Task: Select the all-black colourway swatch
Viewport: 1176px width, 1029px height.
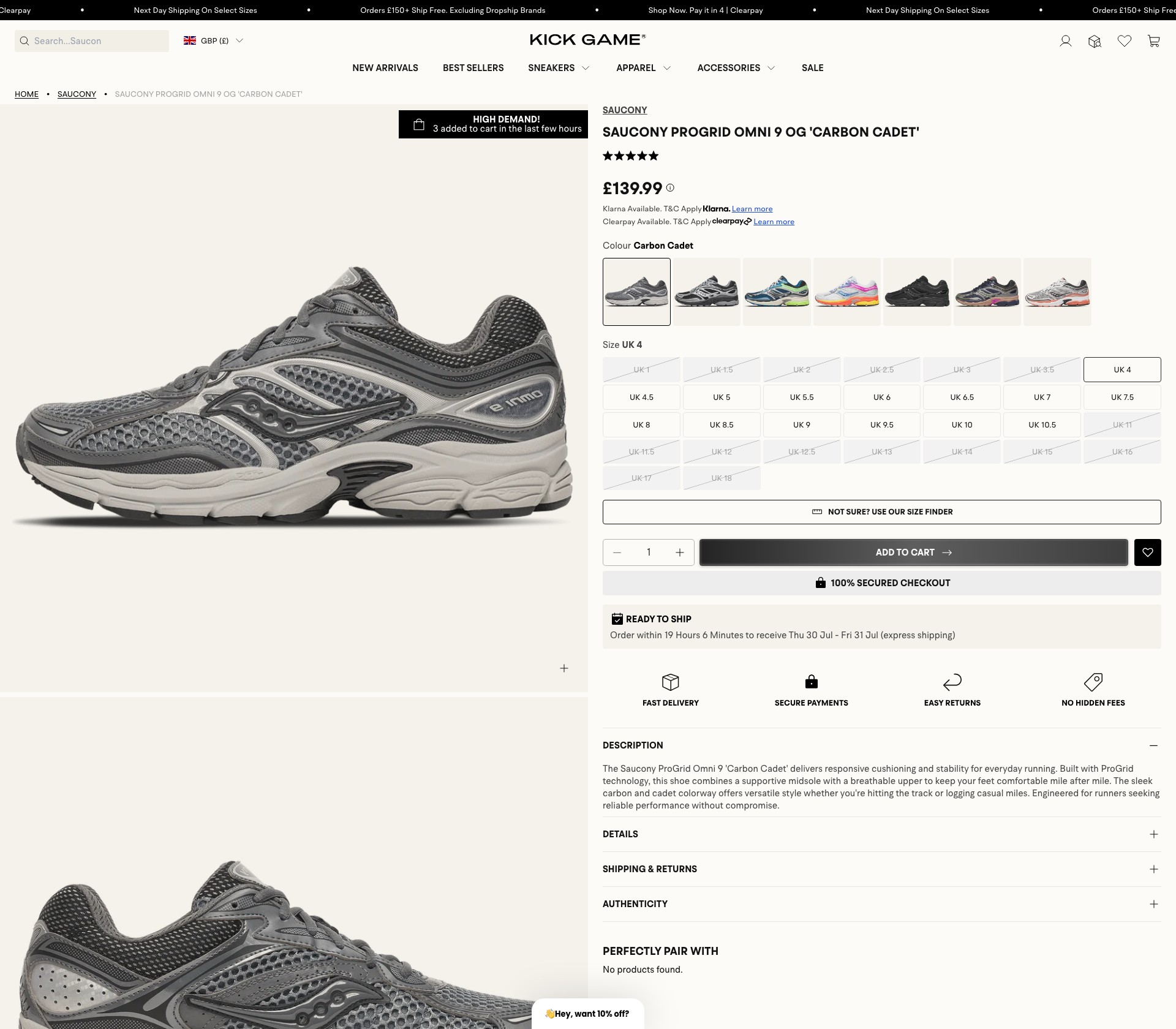Action: point(917,292)
